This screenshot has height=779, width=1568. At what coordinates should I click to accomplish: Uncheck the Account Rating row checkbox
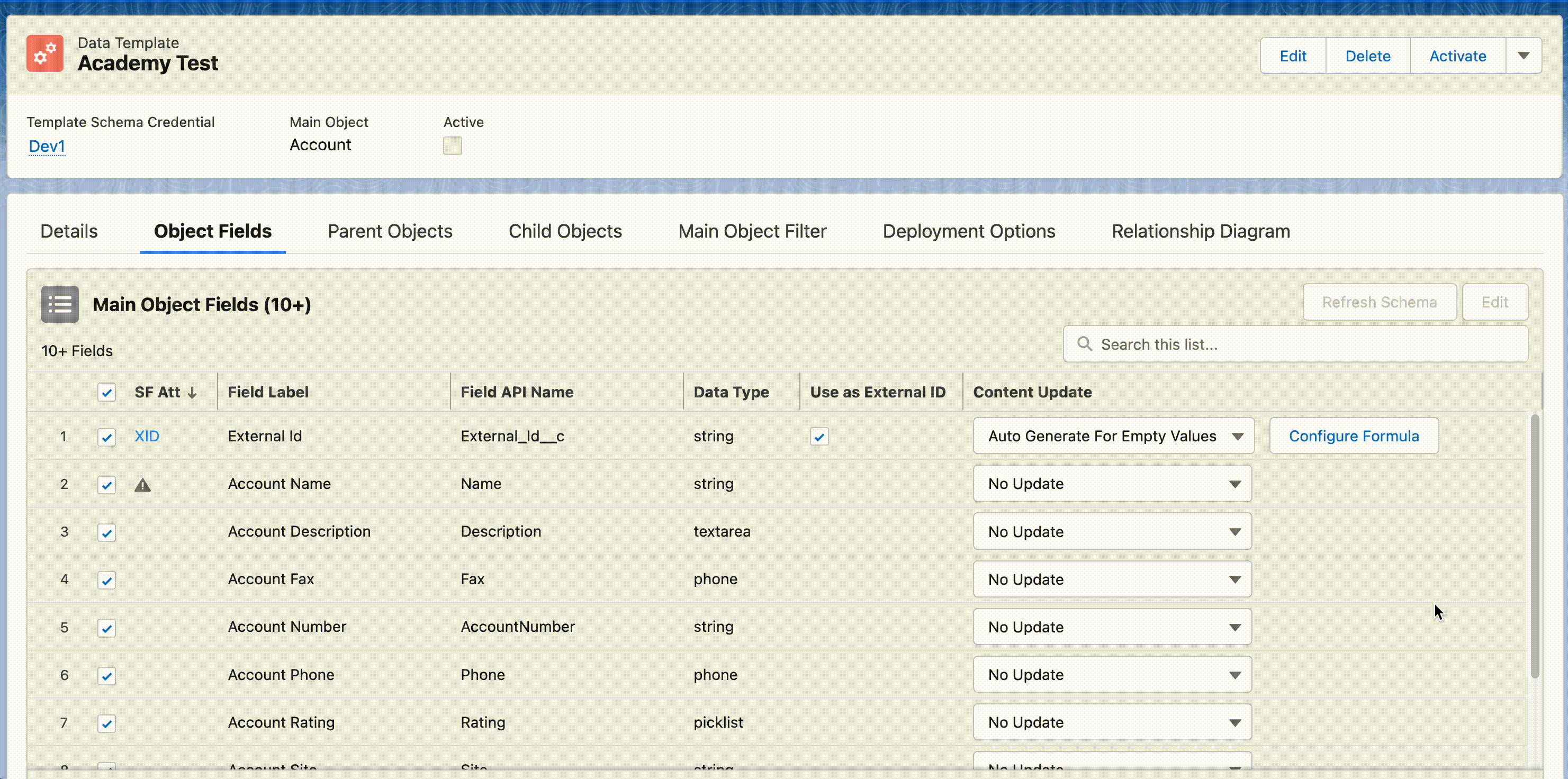[x=106, y=723]
